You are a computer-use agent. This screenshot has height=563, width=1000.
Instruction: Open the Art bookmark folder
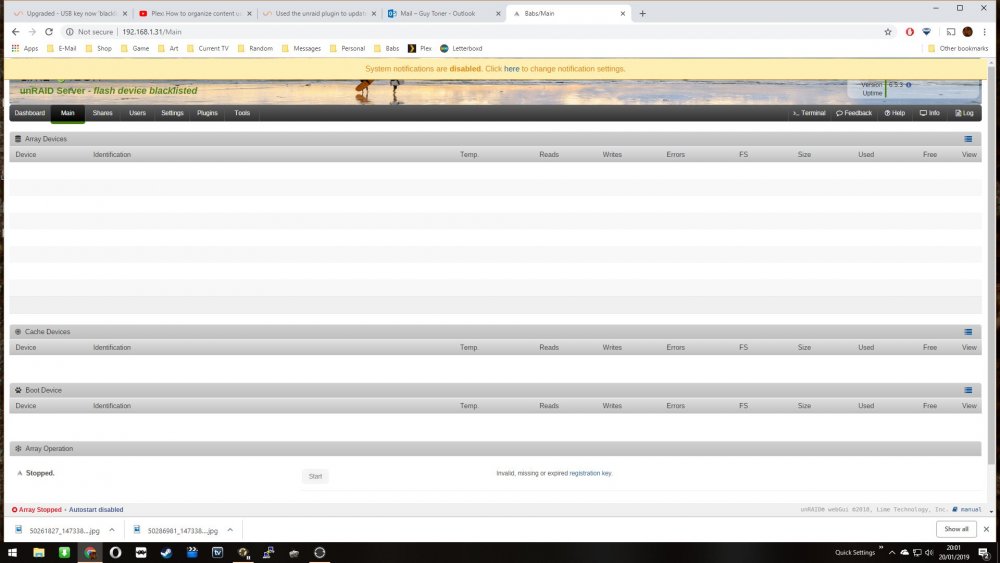(x=168, y=48)
